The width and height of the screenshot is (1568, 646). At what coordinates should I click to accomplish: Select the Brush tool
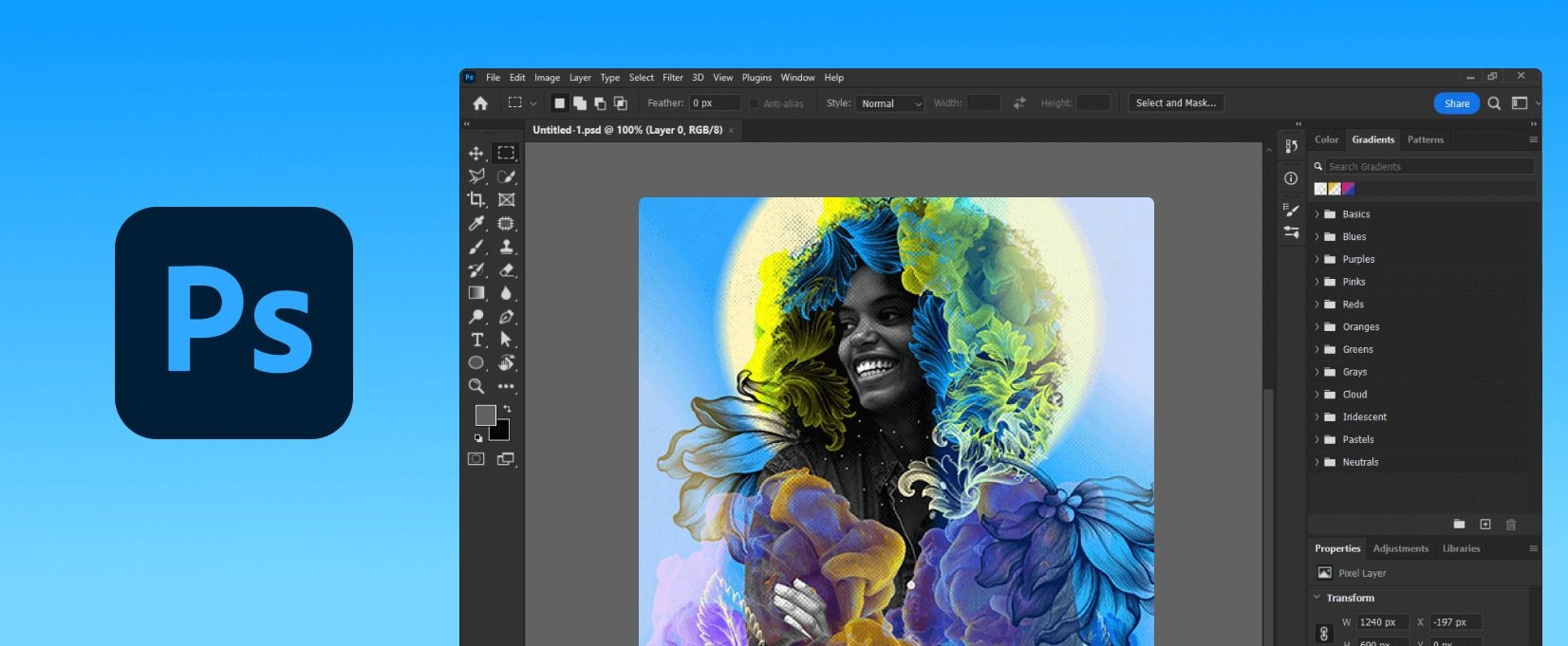pos(476,247)
